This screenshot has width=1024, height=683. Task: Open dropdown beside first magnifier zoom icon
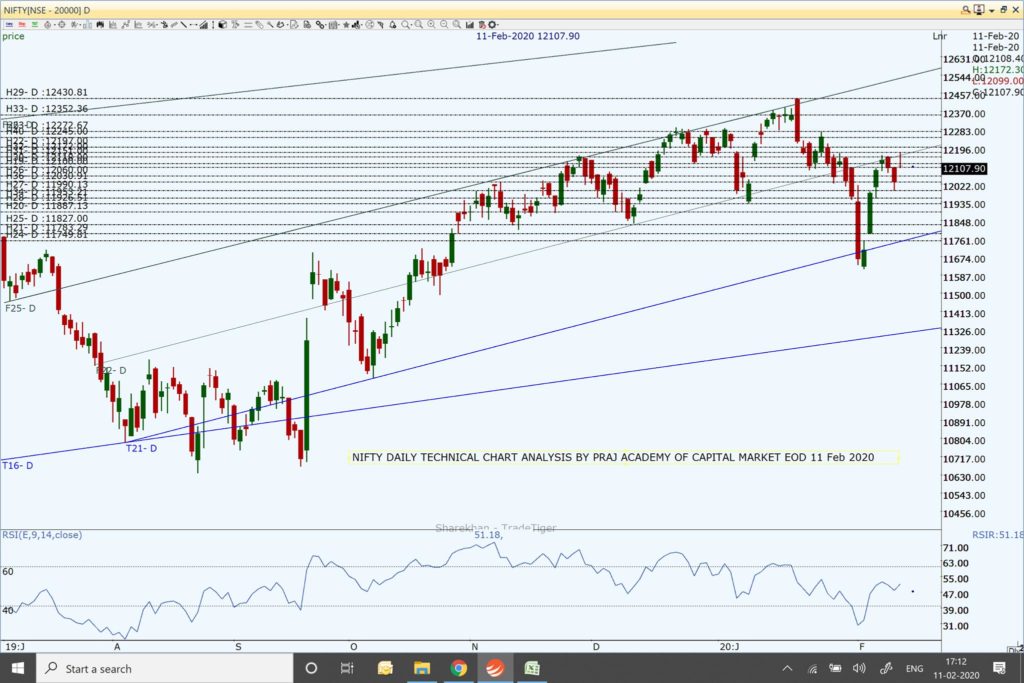coord(411,25)
